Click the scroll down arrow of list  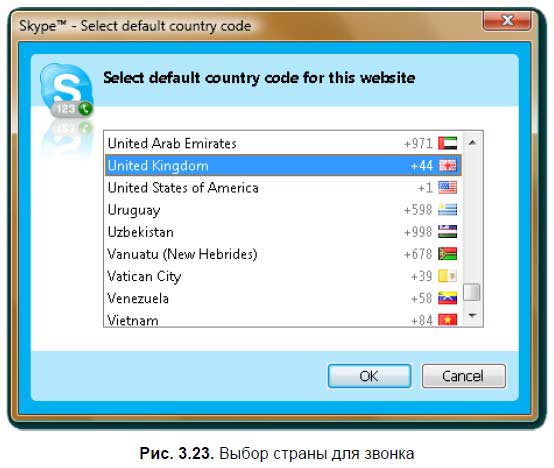tap(472, 315)
